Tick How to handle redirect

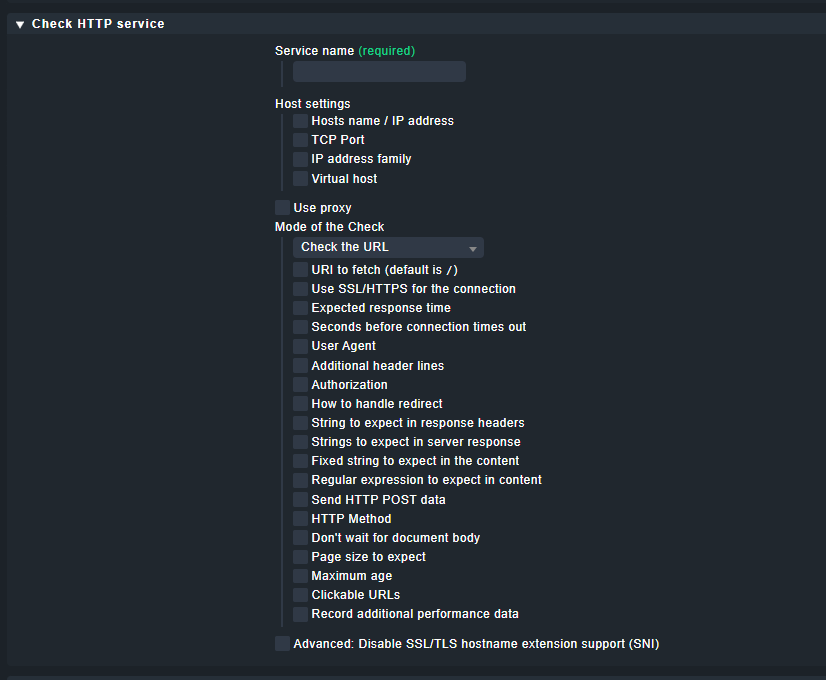[x=300, y=403]
